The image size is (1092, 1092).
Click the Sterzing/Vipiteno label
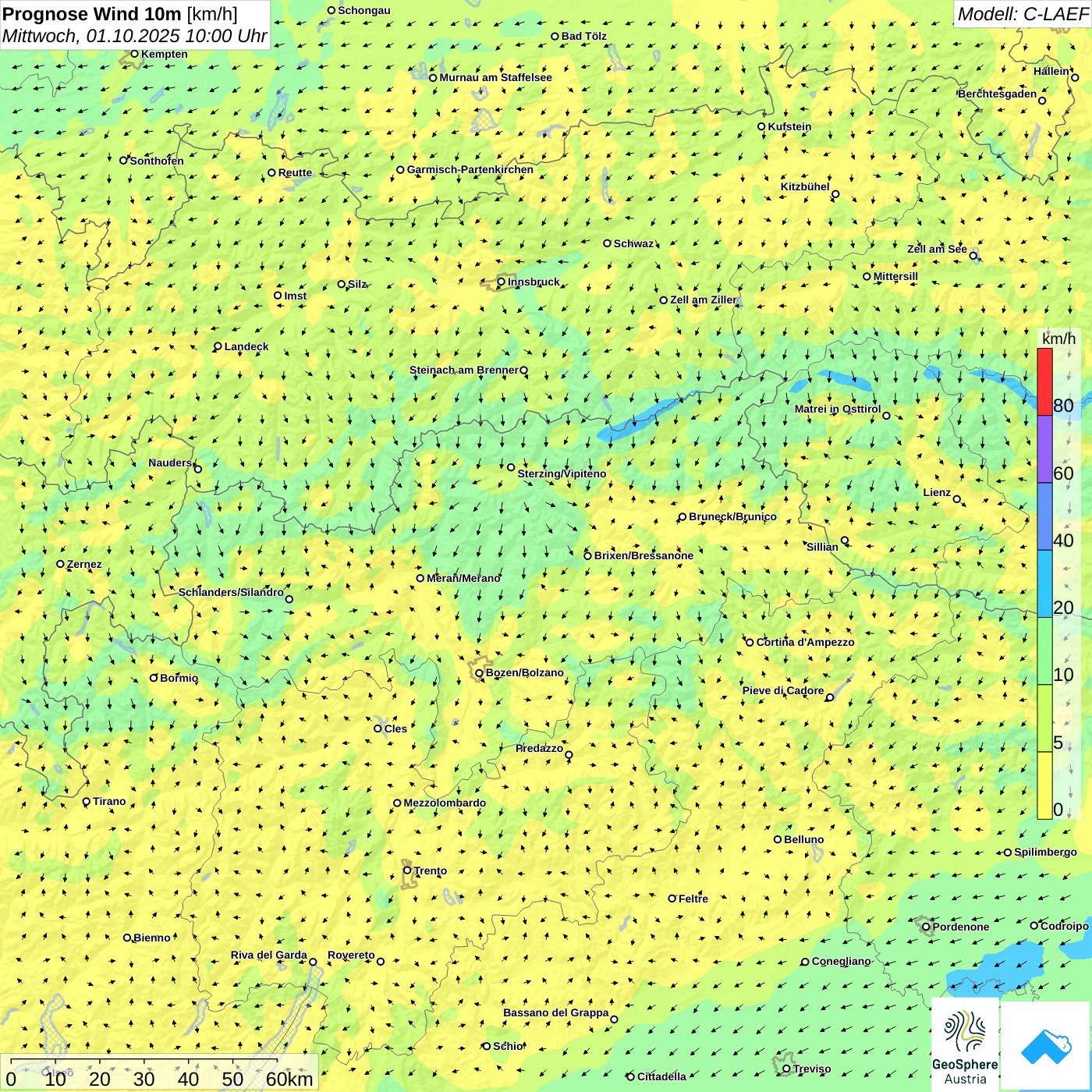pyautogui.click(x=562, y=473)
